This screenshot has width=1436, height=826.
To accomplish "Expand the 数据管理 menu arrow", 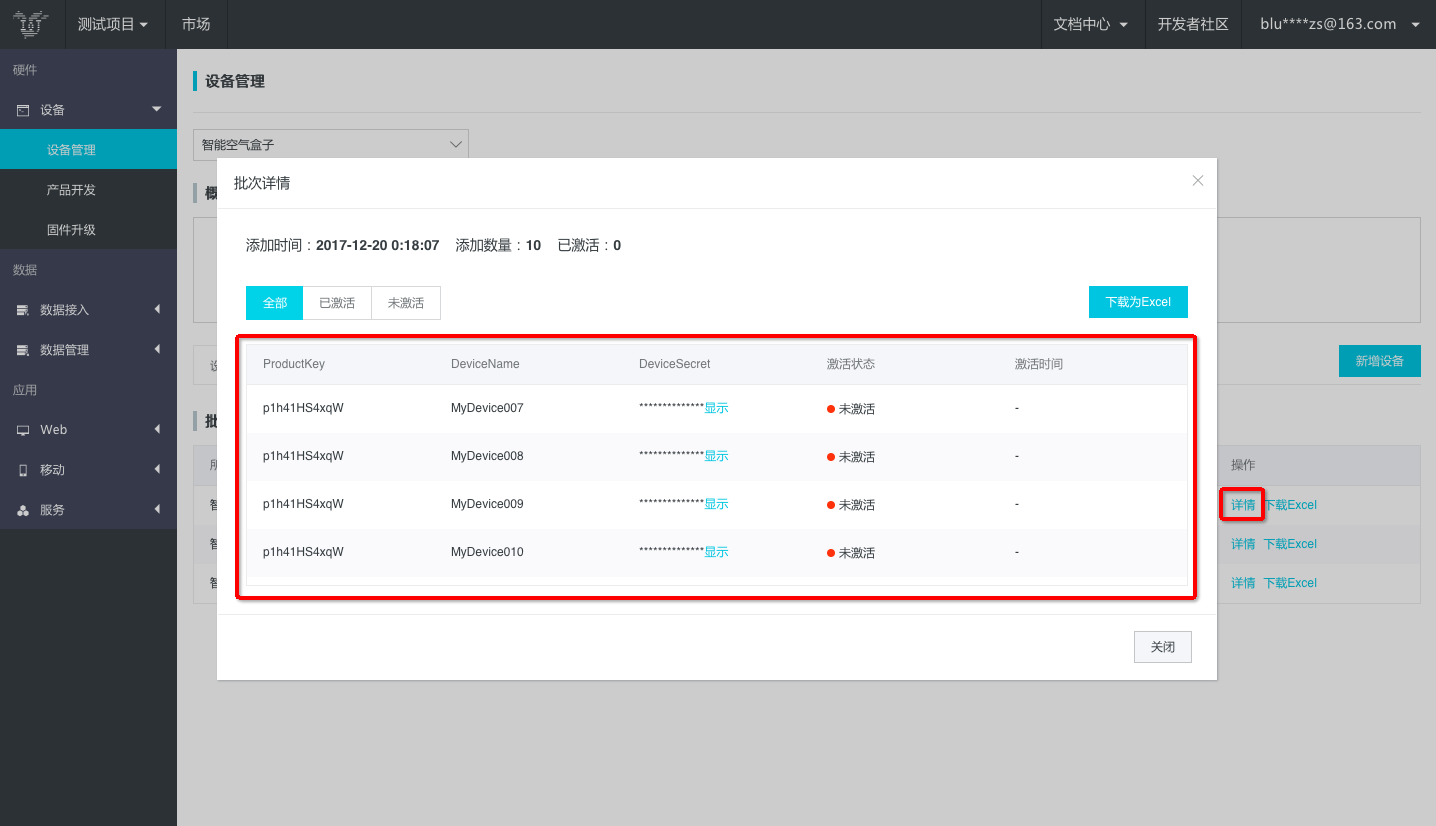I will 157,349.
